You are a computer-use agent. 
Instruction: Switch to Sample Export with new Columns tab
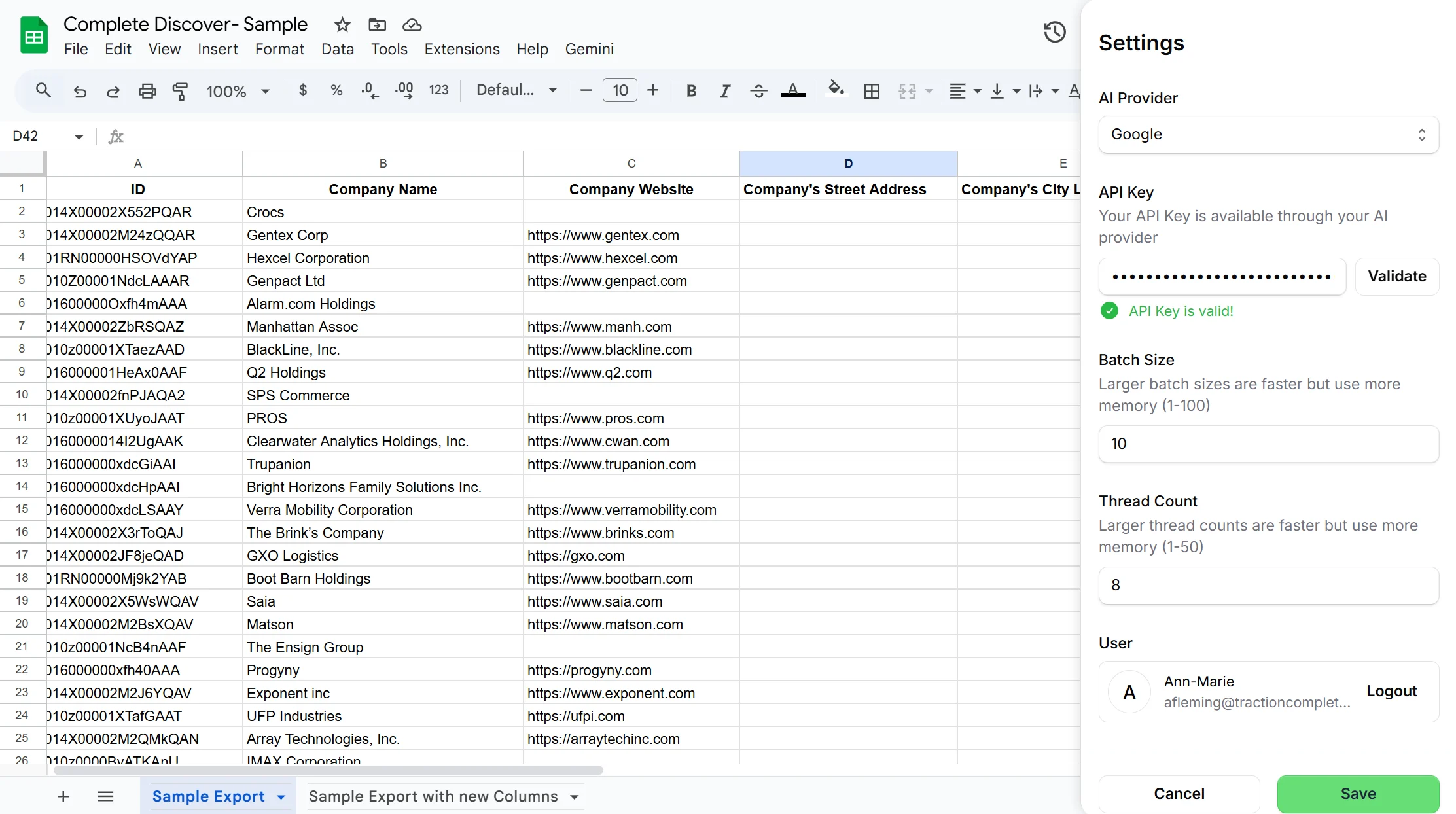pyautogui.click(x=433, y=796)
